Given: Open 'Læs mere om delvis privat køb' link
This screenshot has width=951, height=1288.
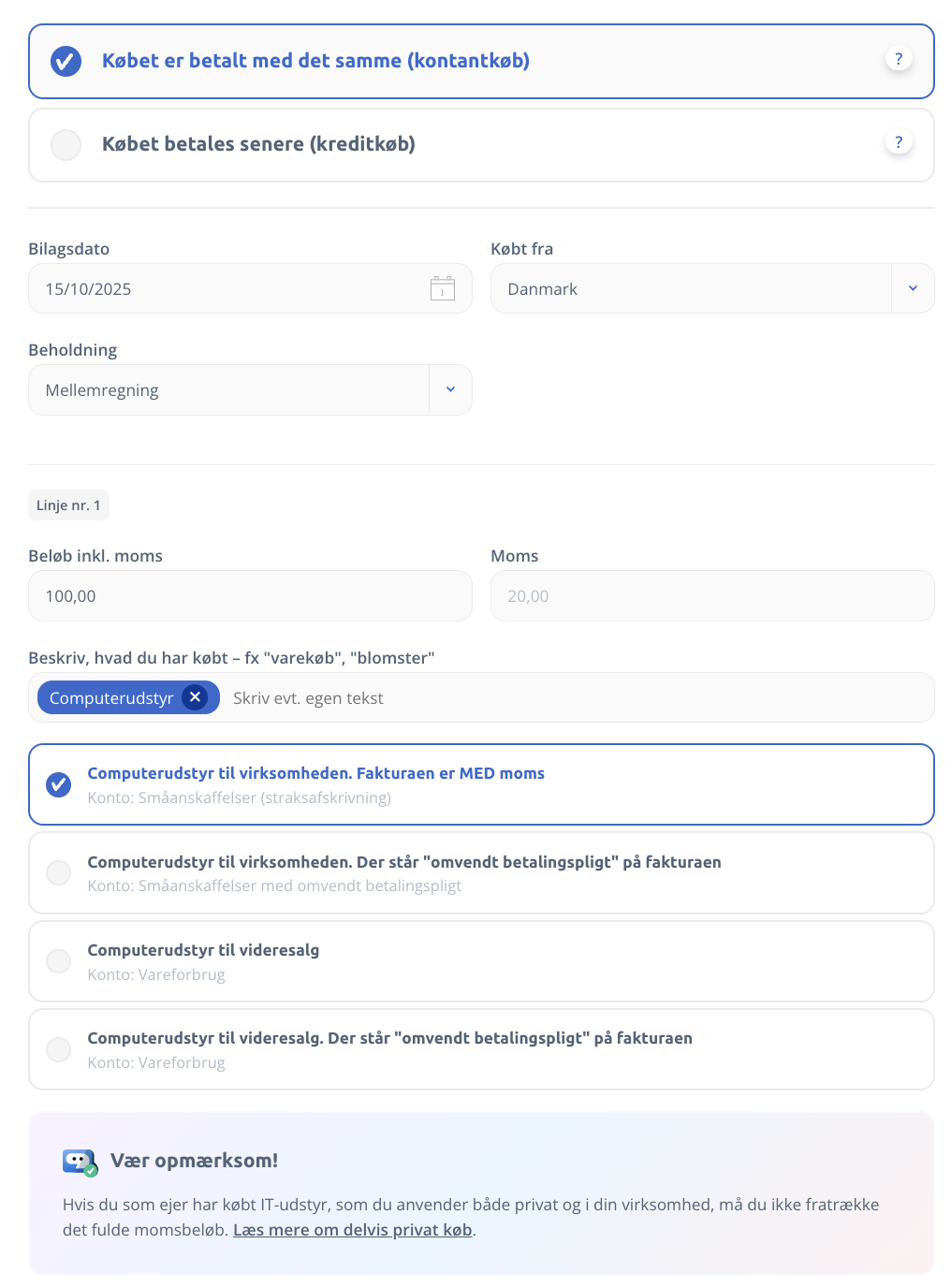Looking at the screenshot, I should [352, 1230].
